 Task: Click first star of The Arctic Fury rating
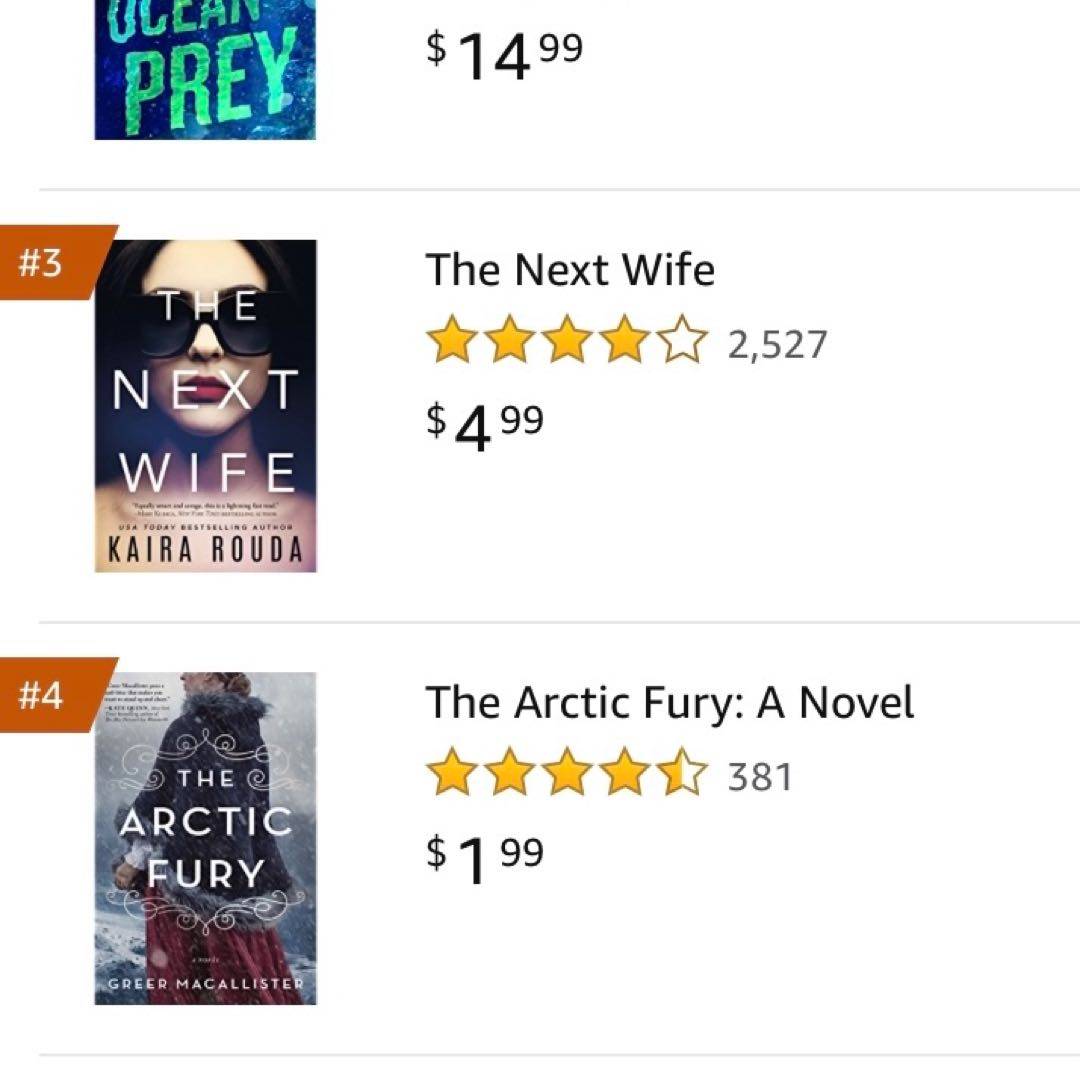(x=452, y=776)
